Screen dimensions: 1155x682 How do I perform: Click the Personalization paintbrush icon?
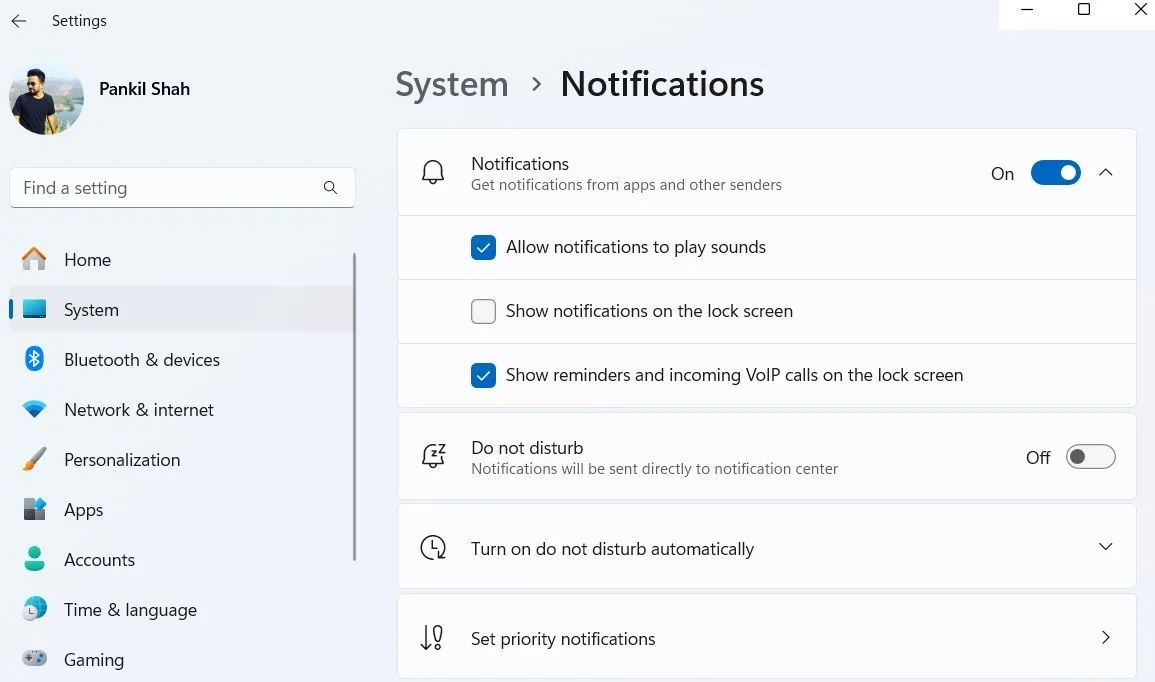pos(34,460)
